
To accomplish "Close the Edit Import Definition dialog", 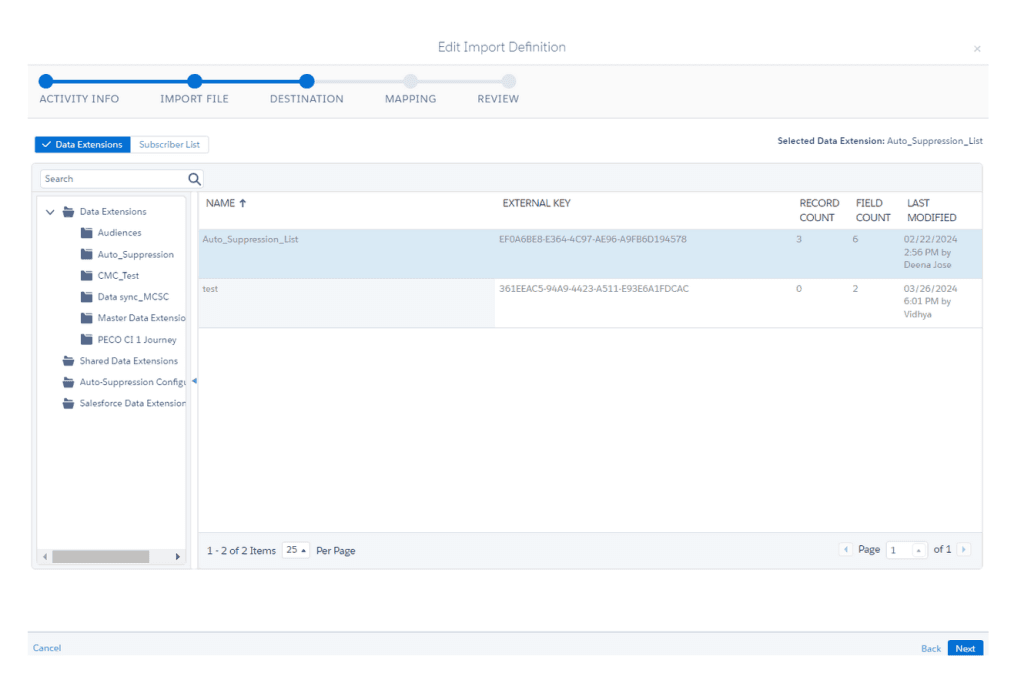I will pyautogui.click(x=977, y=49).
